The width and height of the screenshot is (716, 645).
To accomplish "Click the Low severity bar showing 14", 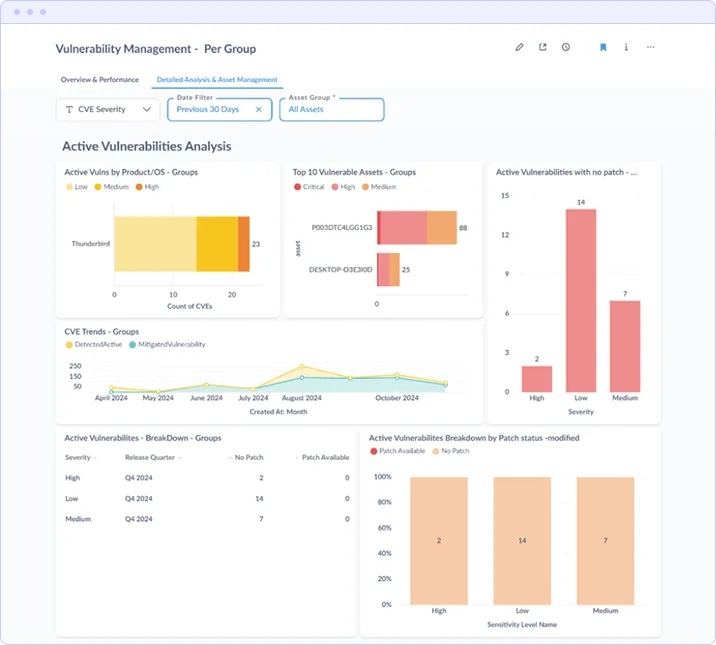I will point(581,300).
